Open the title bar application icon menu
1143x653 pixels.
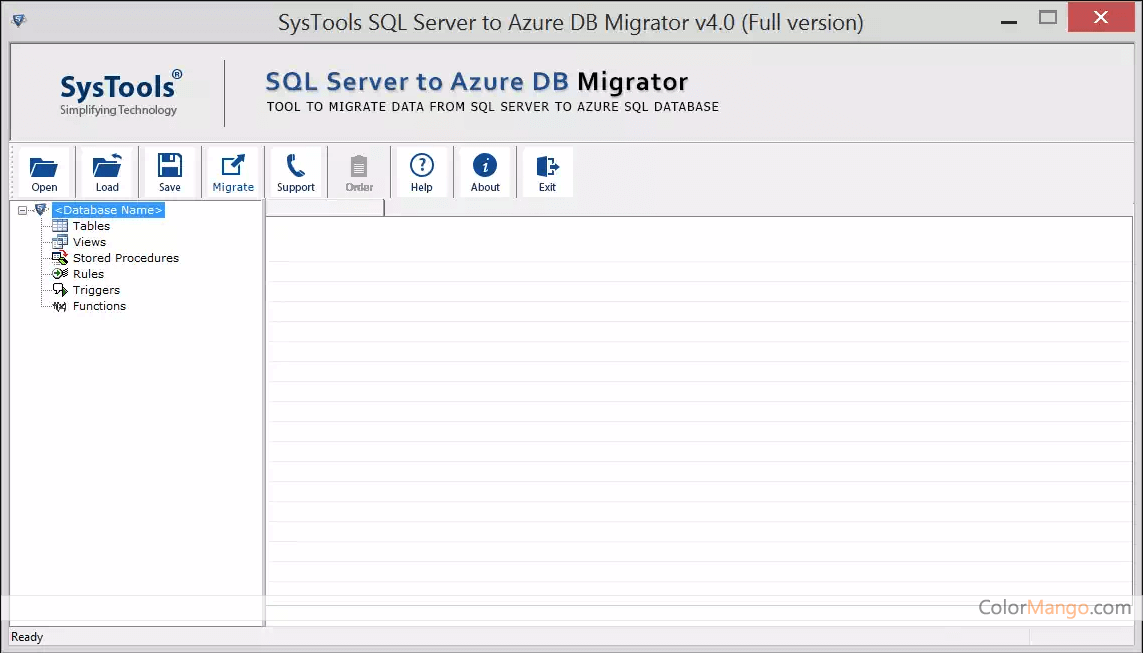tap(19, 20)
